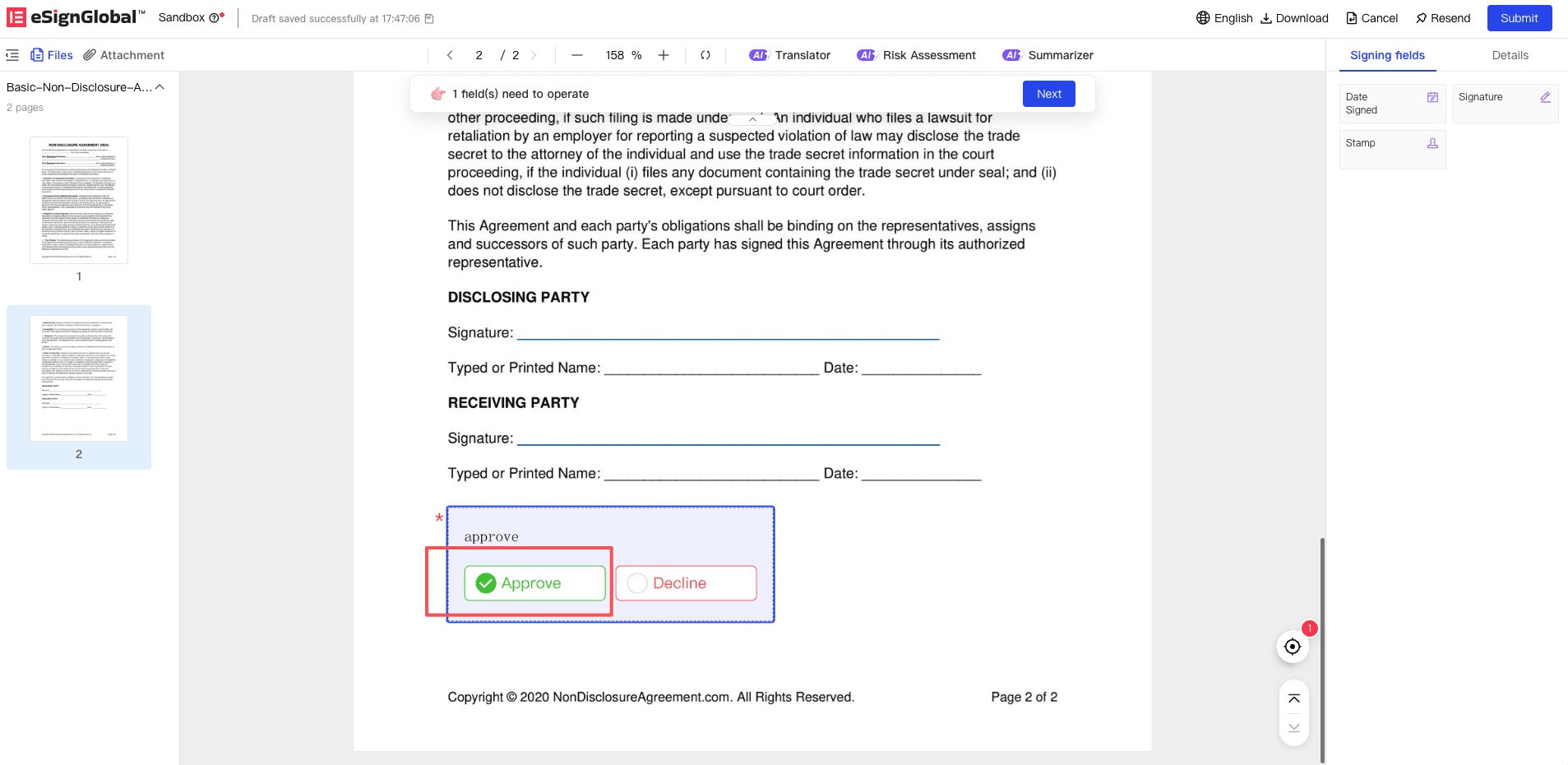Click the locate field target icon

[1293, 647]
